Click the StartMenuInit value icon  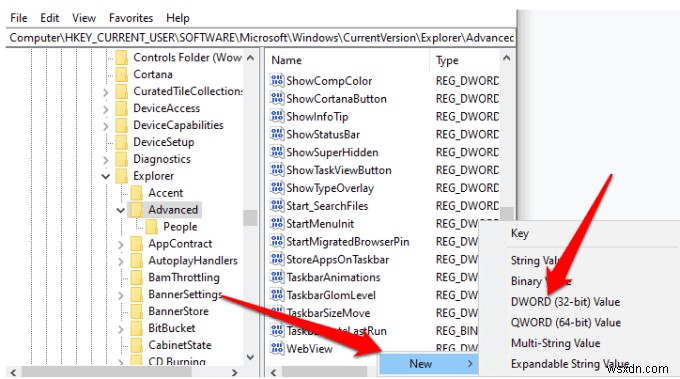tap(277, 223)
